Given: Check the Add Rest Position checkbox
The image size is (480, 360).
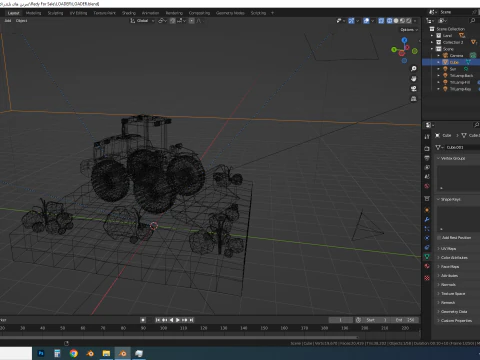Looking at the screenshot, I should (439, 238).
